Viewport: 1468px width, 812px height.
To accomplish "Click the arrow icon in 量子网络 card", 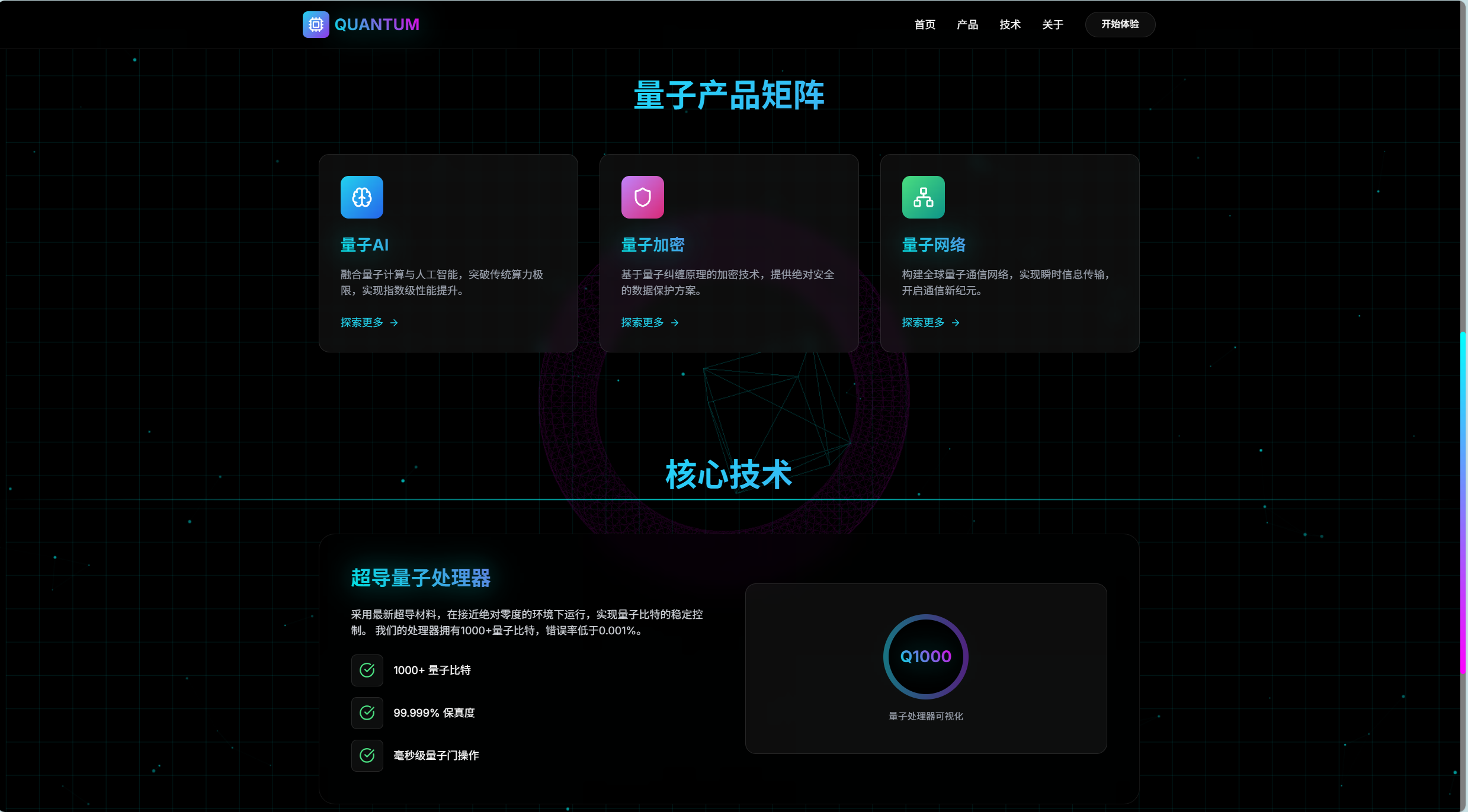I will 956,323.
